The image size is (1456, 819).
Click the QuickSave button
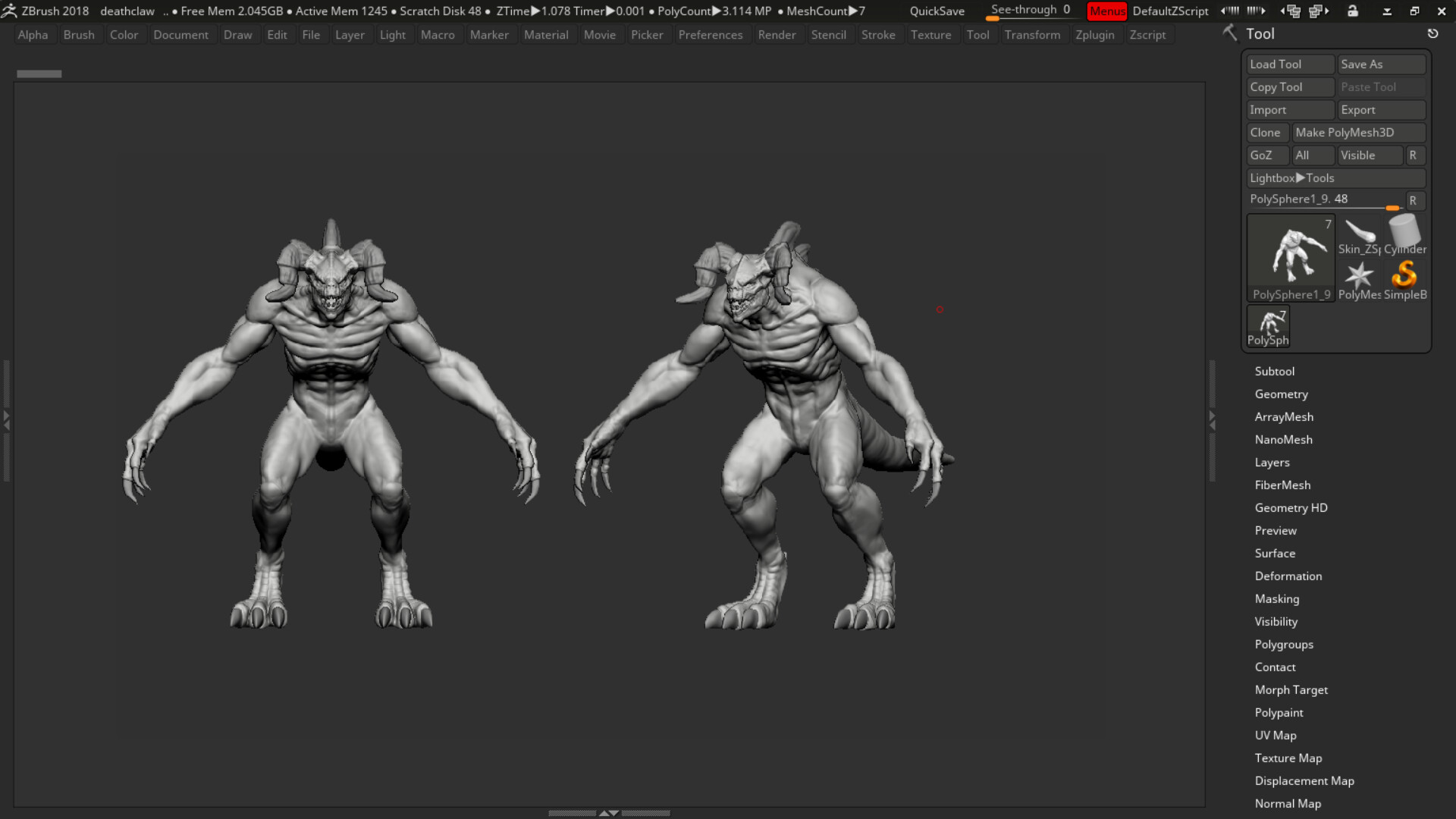point(937,11)
